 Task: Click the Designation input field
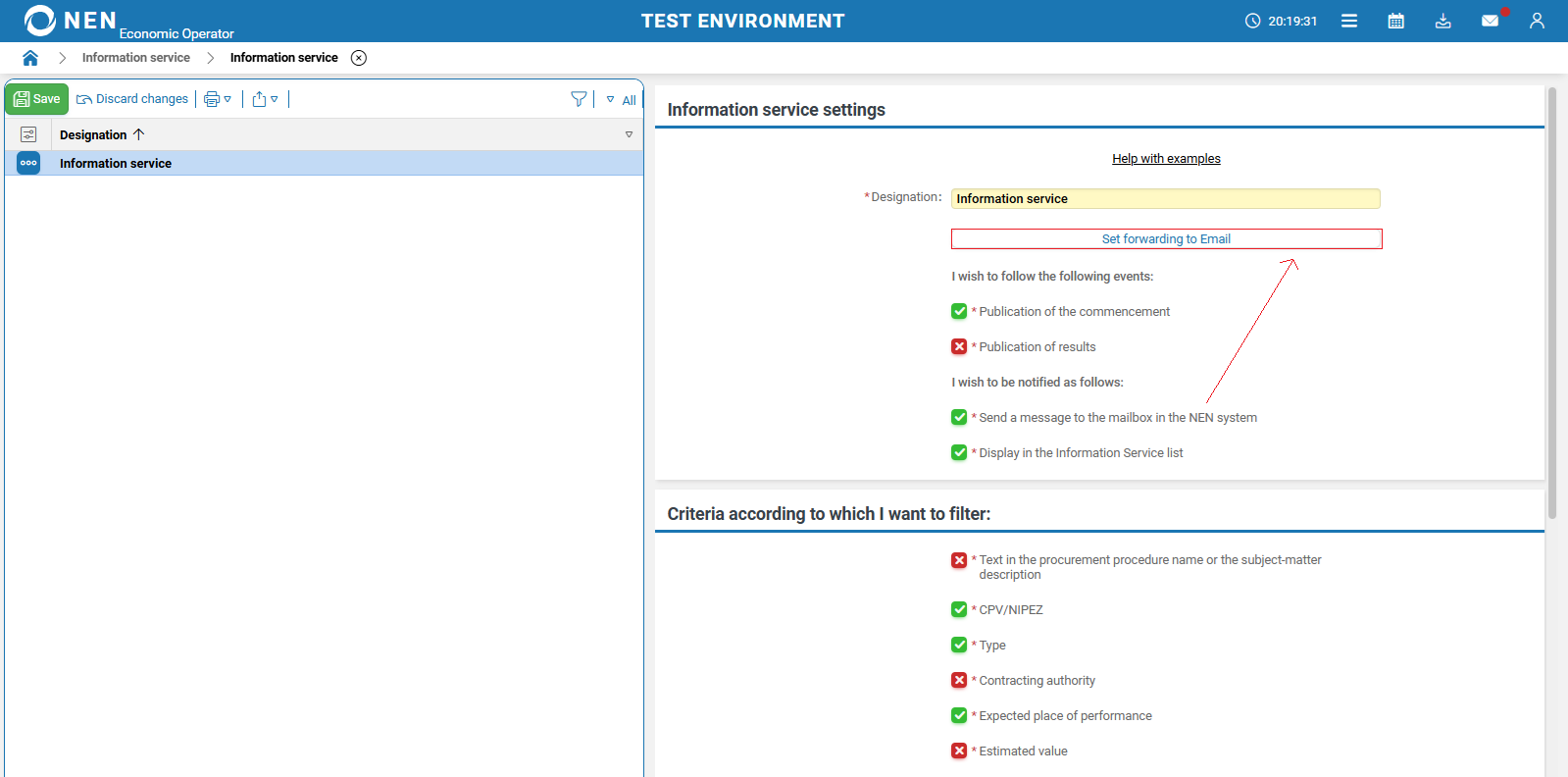click(1165, 199)
